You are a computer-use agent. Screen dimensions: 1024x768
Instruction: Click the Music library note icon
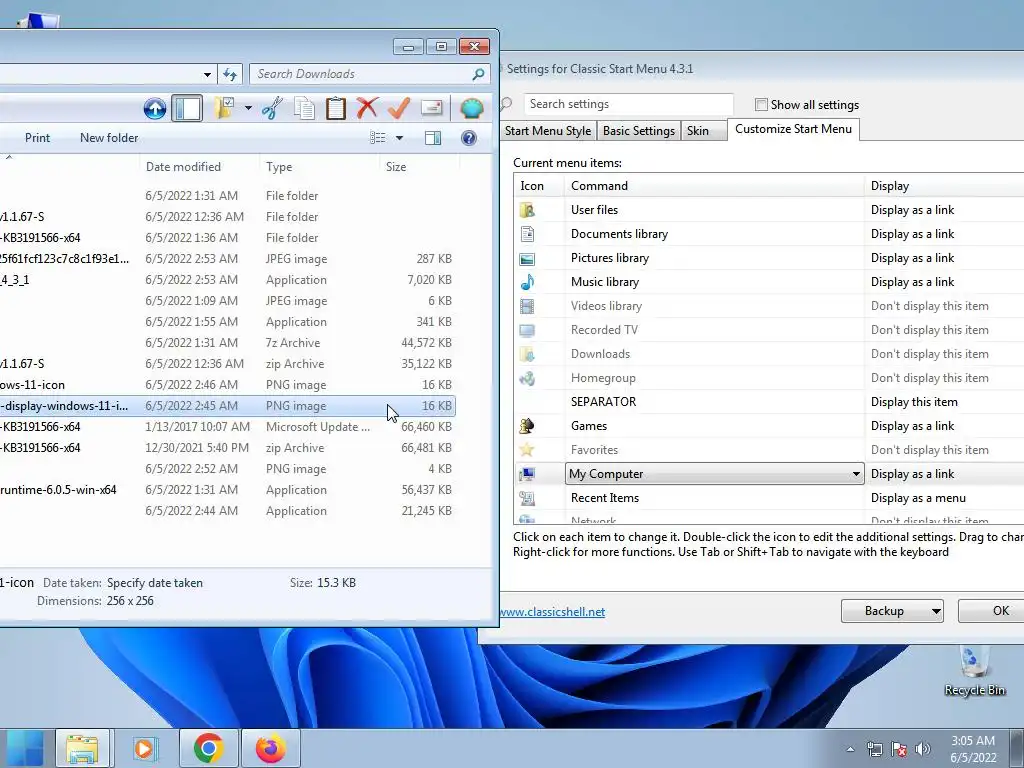(x=527, y=282)
